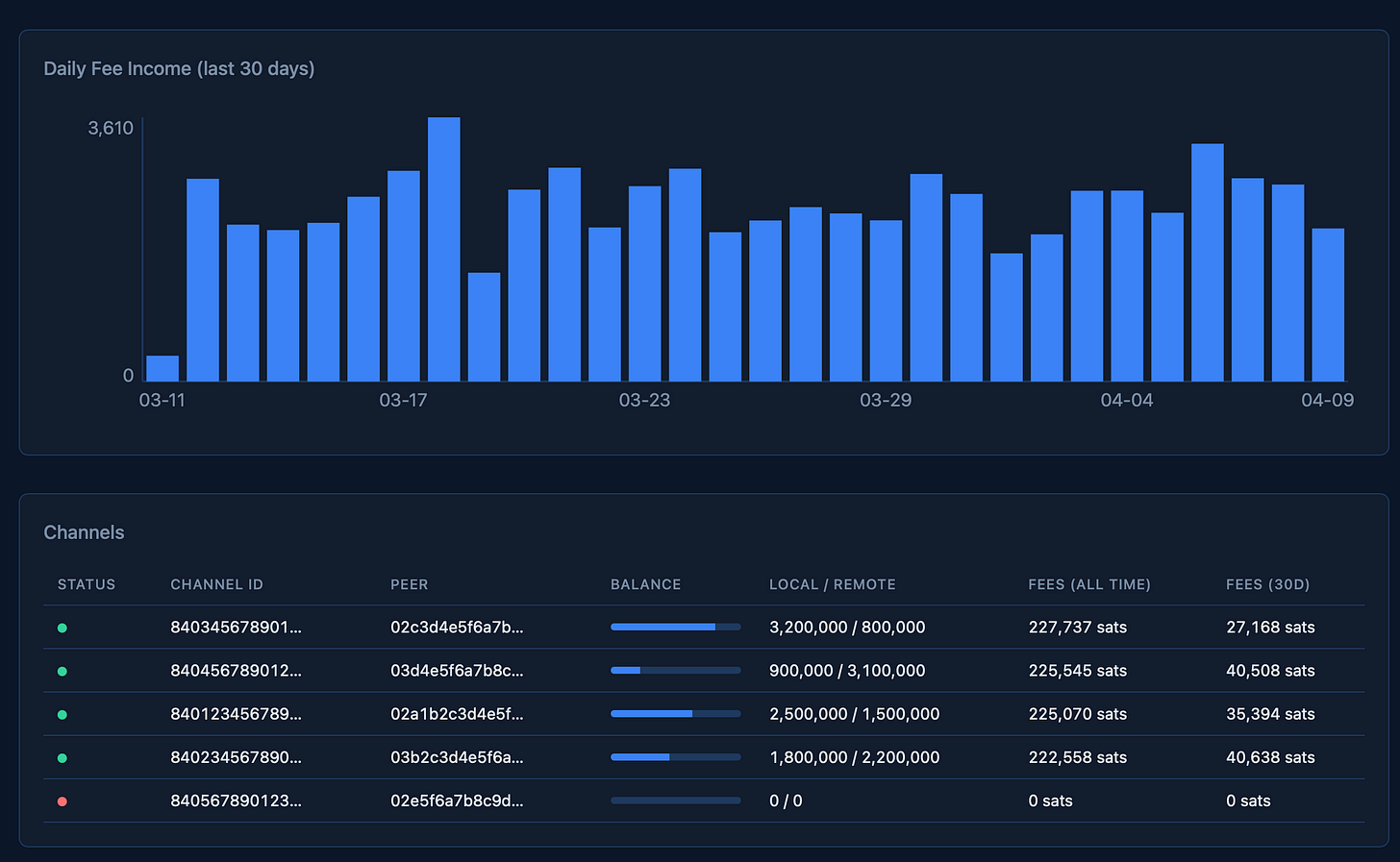Image resolution: width=1400 pixels, height=862 pixels.
Task: Click the 3,200,000 / 800,000 local/remote value
Action: coord(847,628)
